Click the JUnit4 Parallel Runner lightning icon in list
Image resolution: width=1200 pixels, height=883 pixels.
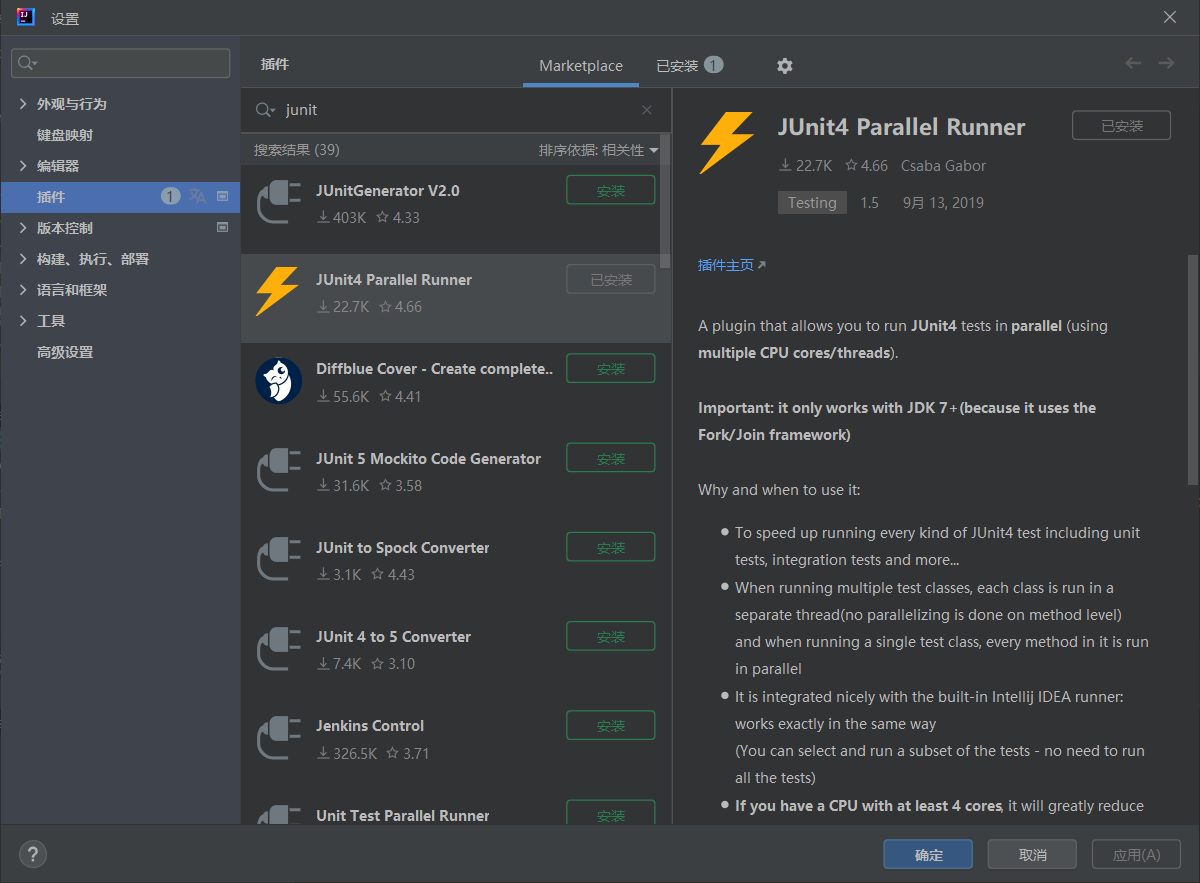tap(278, 292)
